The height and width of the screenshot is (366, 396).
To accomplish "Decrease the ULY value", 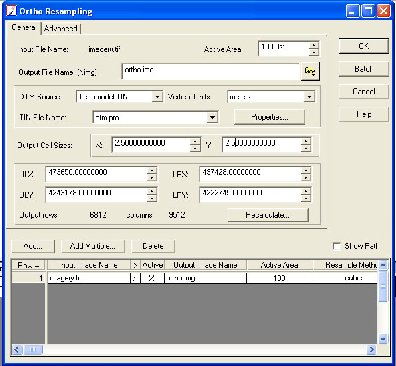I will 152,199.
